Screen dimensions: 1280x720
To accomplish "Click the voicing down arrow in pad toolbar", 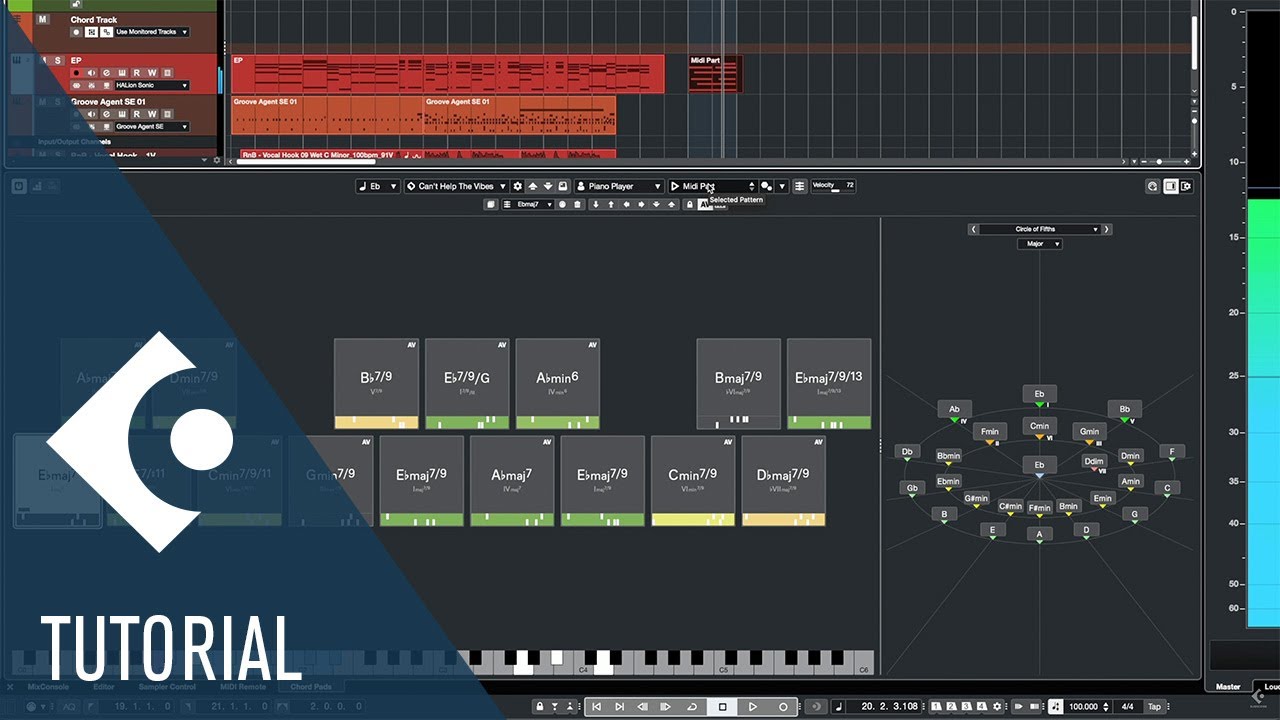I will point(596,204).
